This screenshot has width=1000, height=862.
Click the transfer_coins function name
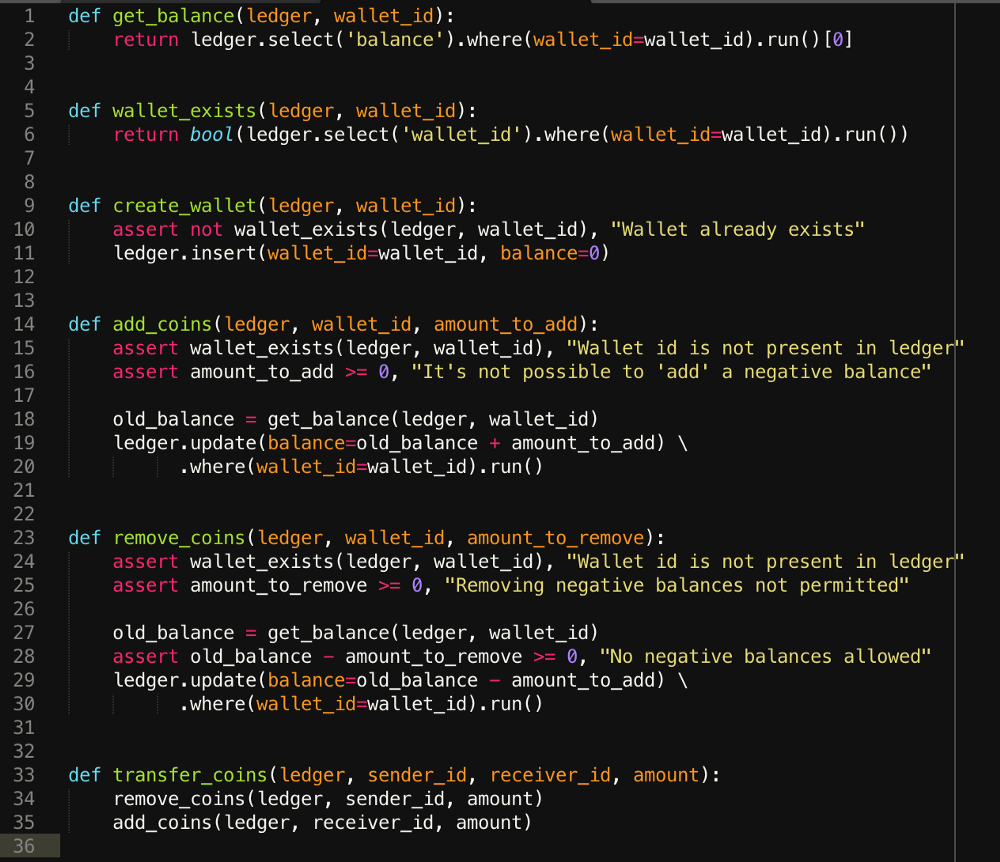(x=190, y=775)
